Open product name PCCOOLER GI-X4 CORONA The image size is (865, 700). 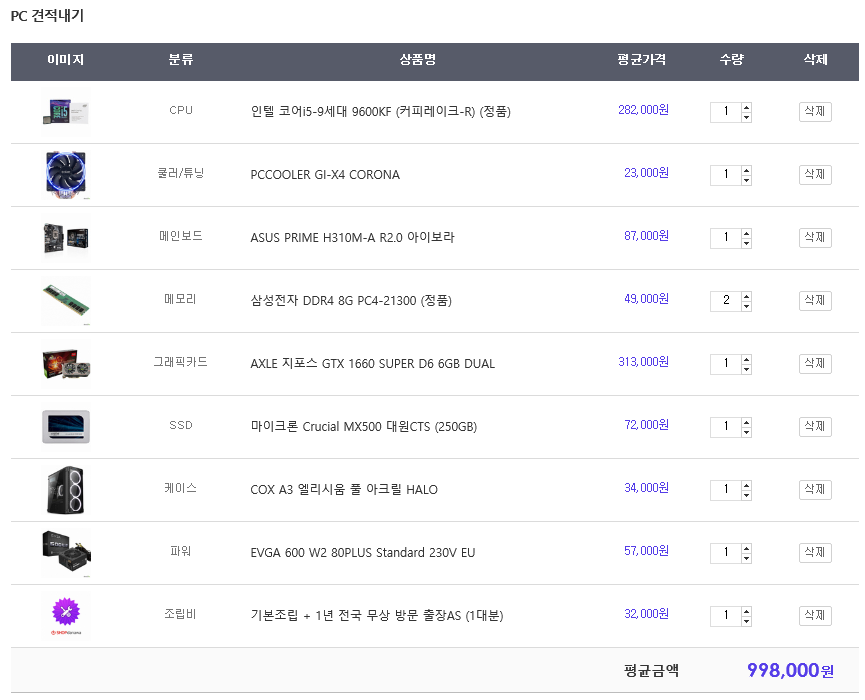[x=325, y=174]
